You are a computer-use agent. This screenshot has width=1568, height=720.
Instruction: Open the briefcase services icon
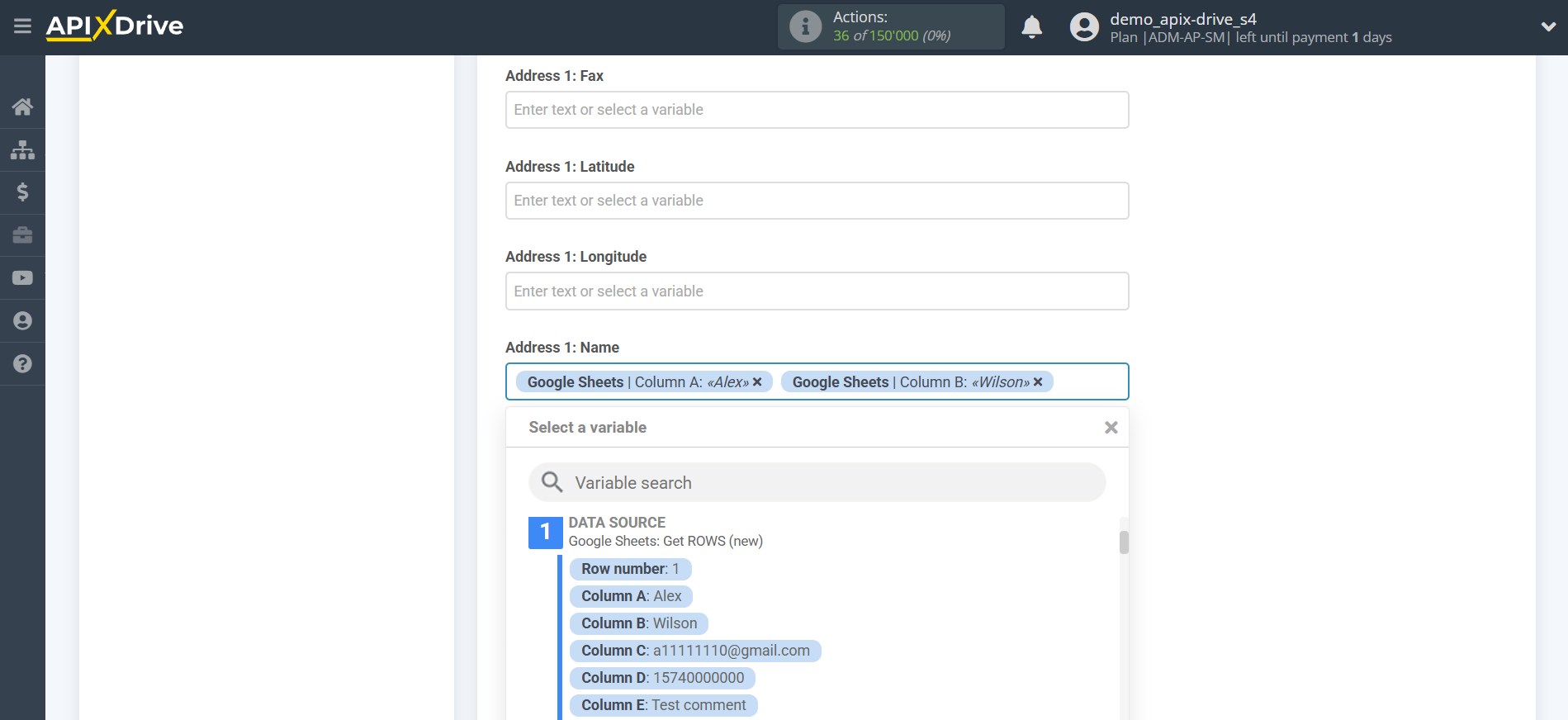(x=22, y=235)
